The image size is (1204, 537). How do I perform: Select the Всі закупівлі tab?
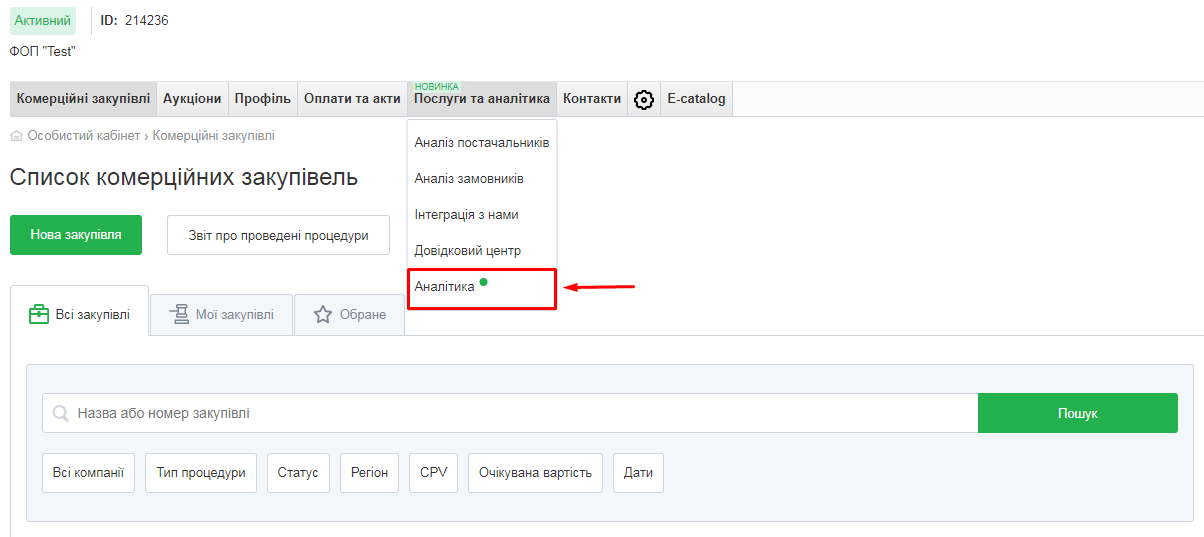(80, 314)
